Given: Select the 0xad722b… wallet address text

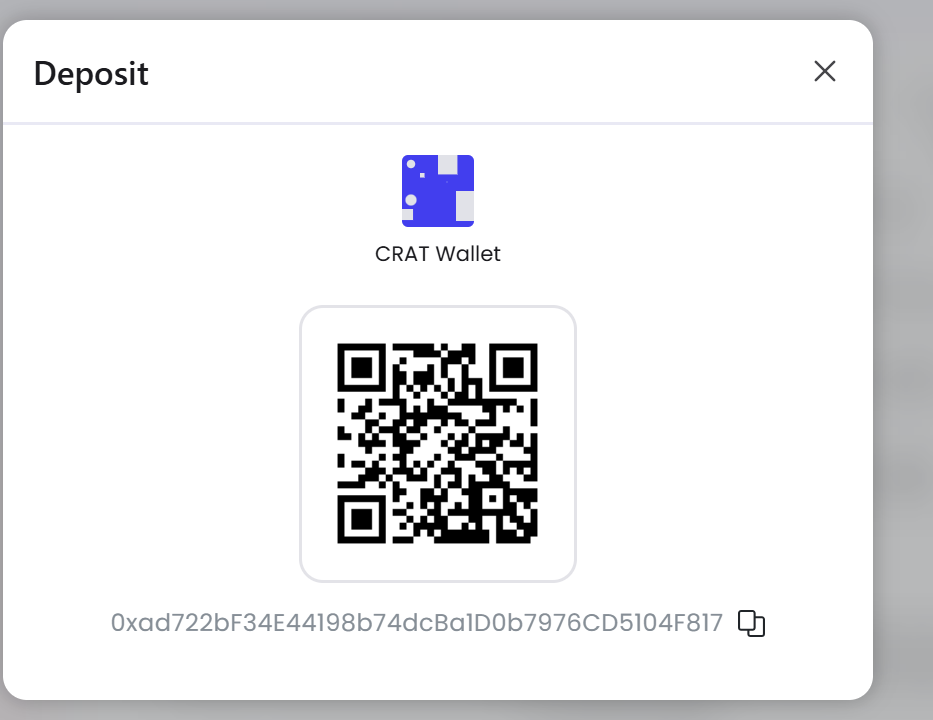Looking at the screenshot, I should [417, 623].
